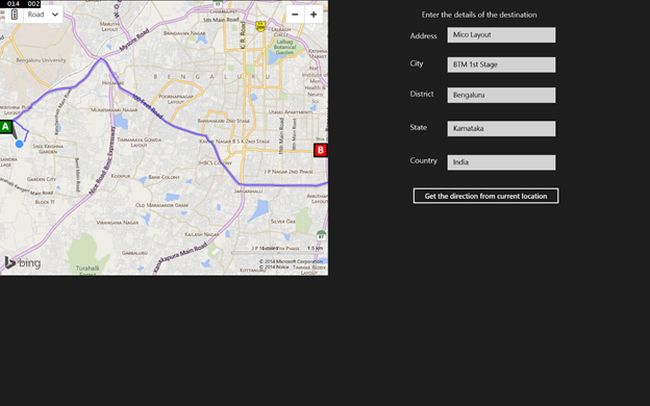Image resolution: width=650 pixels, height=406 pixels.
Task: Select the highway 67 shield icon
Action: pos(321,234)
